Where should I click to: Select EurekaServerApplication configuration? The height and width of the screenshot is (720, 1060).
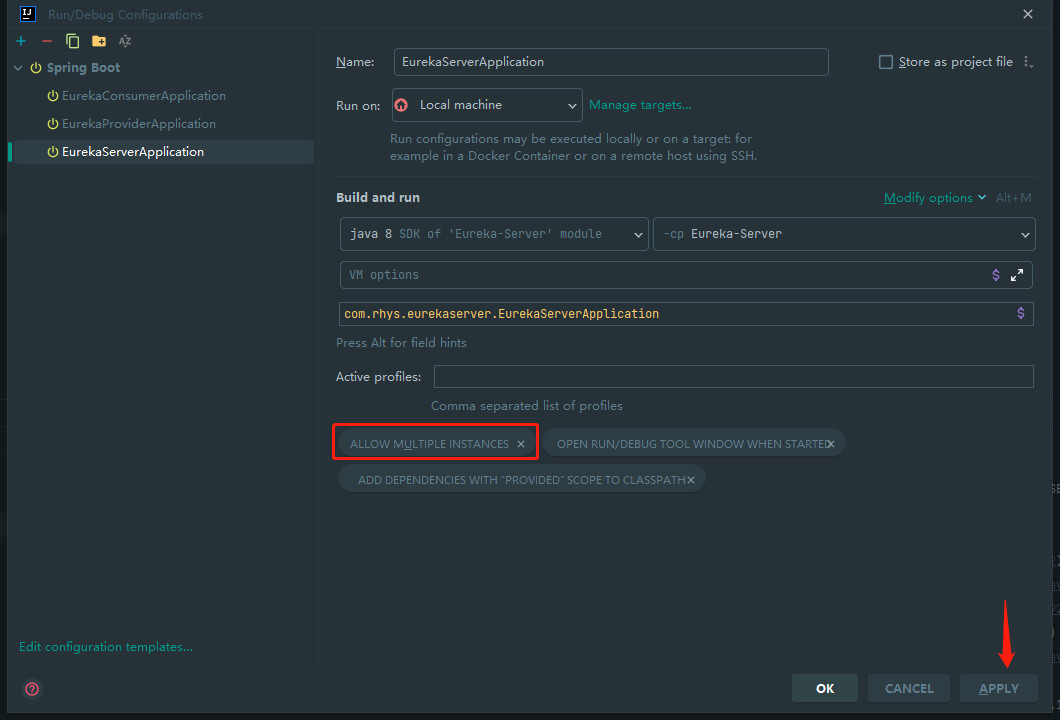click(x=163, y=152)
